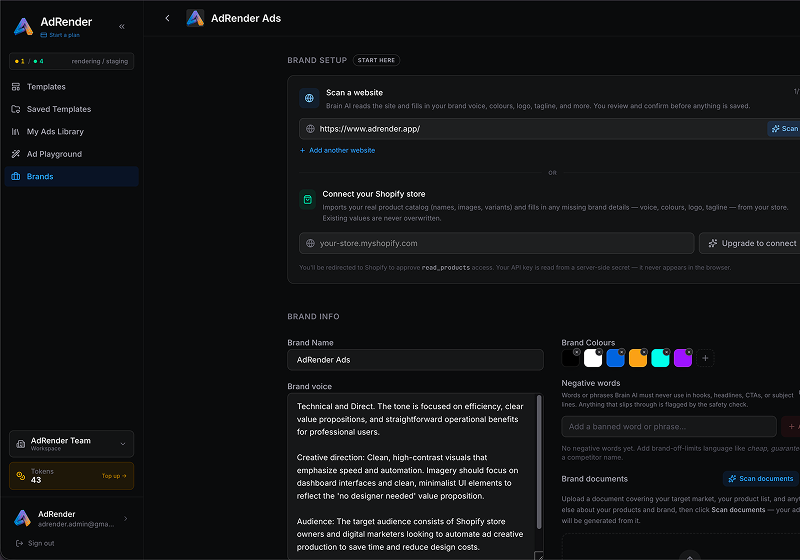Open My Ads Library in sidebar
The width and height of the screenshot is (800, 560).
tap(71, 132)
